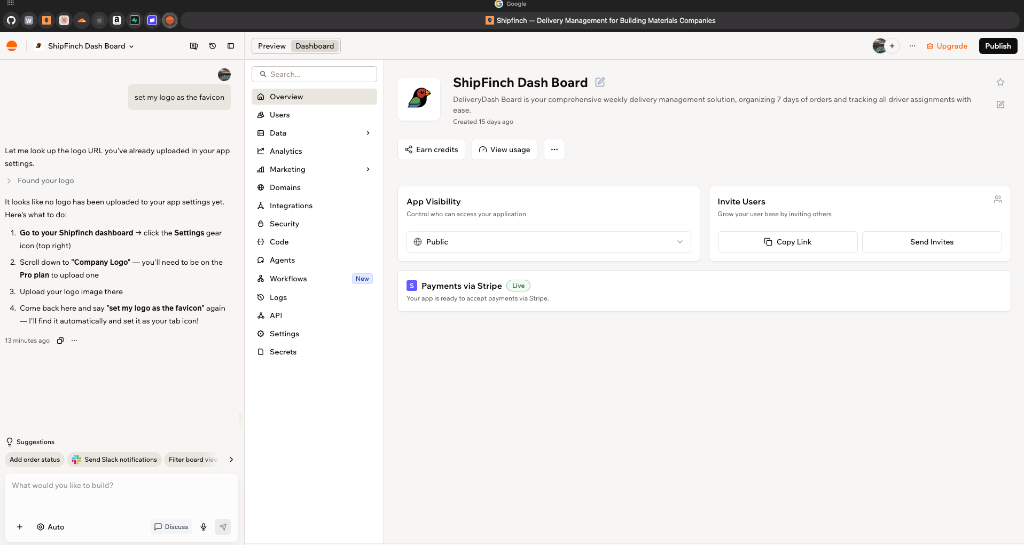Expand the Found your logo disclosure
This screenshot has height=545, width=1024.
click(x=40, y=181)
